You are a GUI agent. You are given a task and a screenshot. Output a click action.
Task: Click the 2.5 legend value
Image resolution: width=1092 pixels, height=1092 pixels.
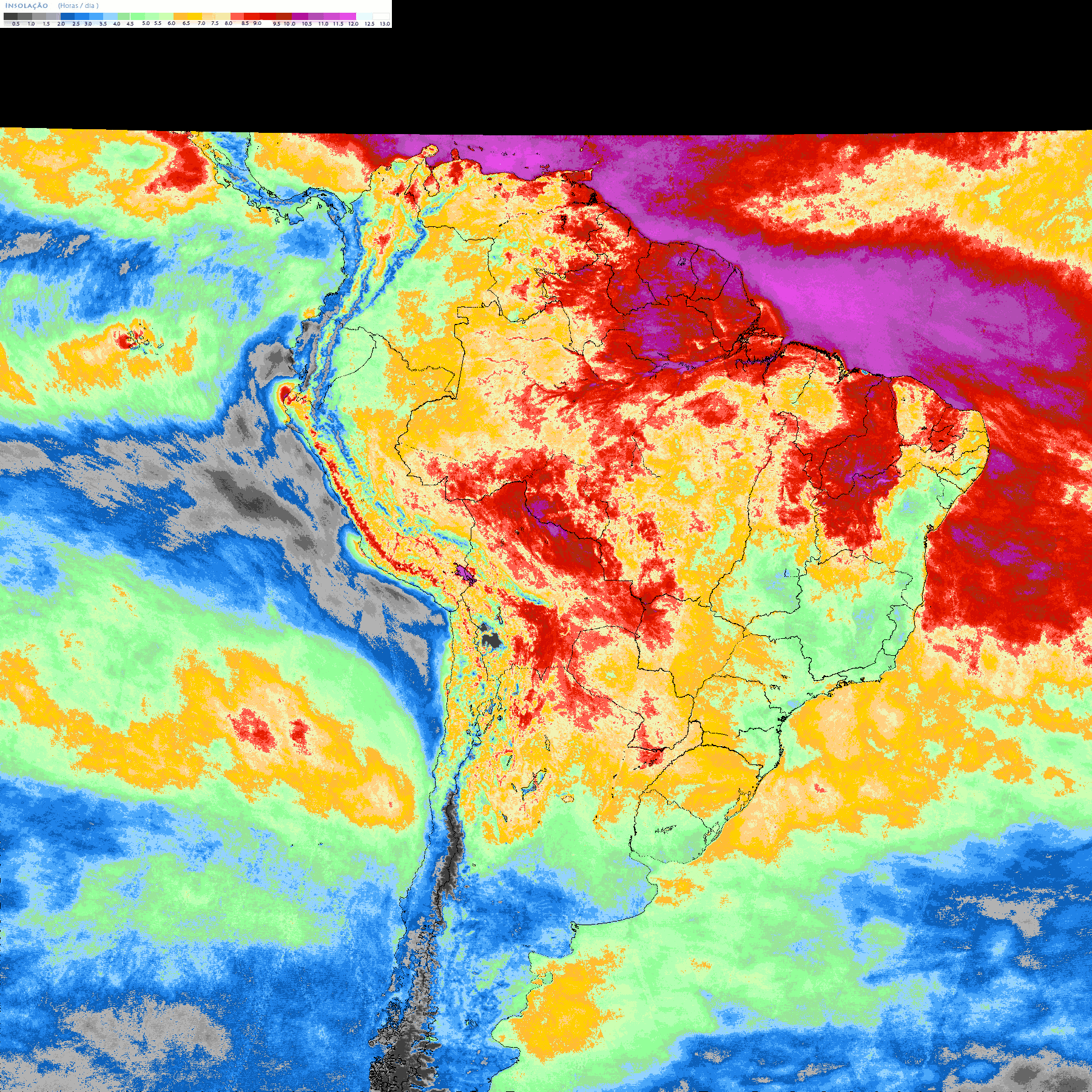pyautogui.click(x=76, y=24)
